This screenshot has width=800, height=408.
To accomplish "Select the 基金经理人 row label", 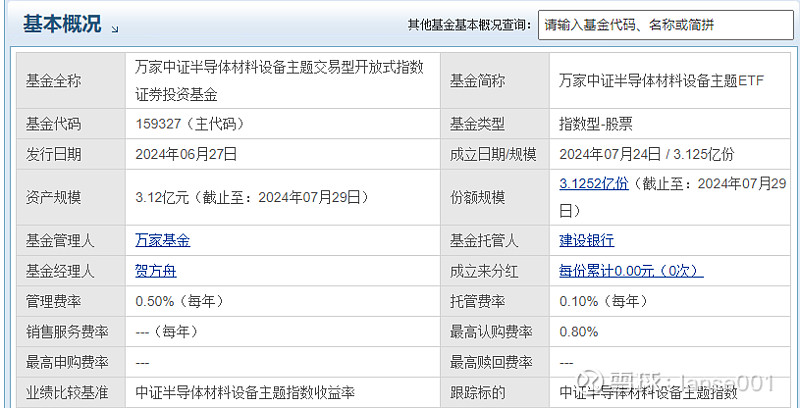I will click(x=60, y=271).
